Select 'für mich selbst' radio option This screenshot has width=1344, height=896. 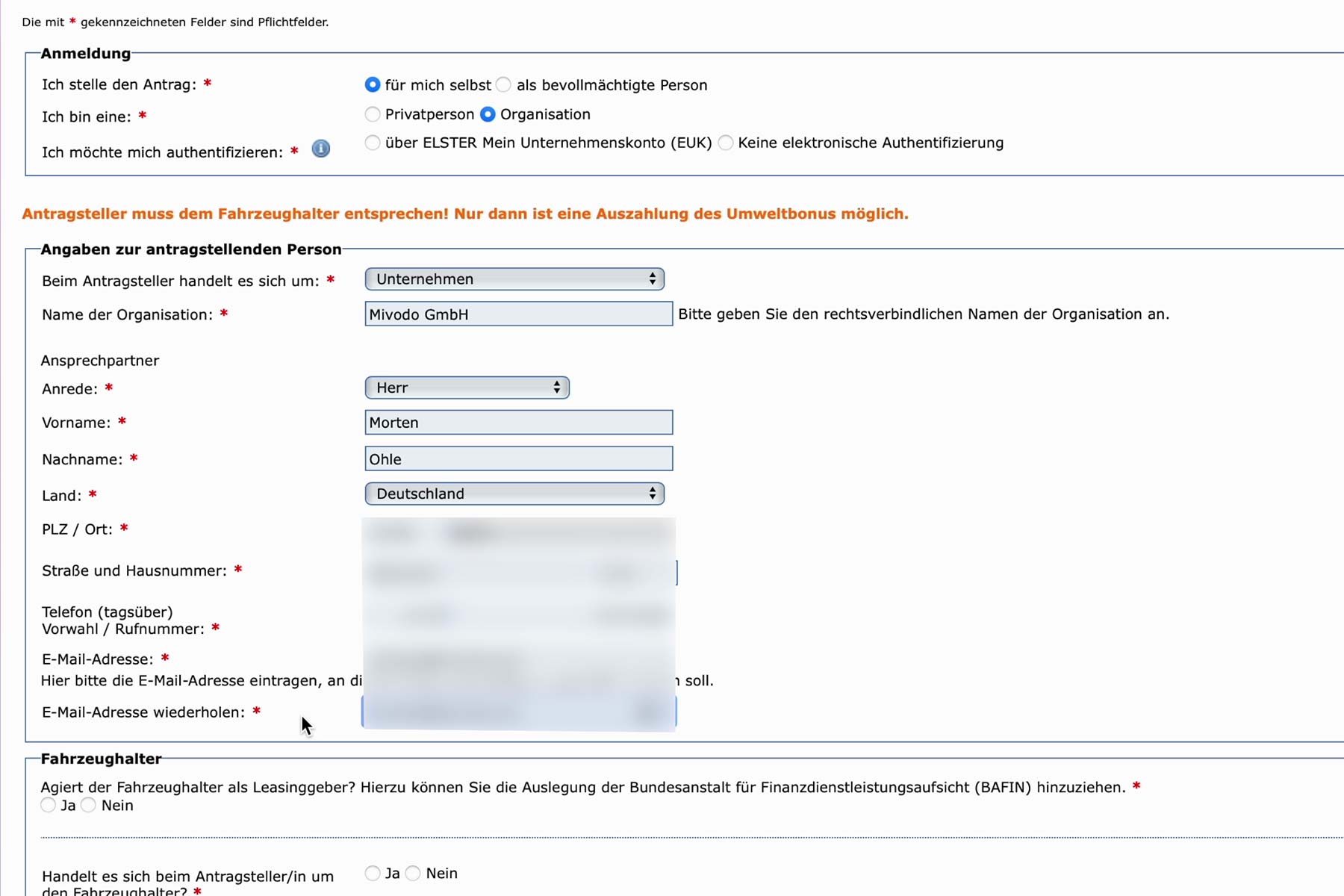[x=373, y=85]
